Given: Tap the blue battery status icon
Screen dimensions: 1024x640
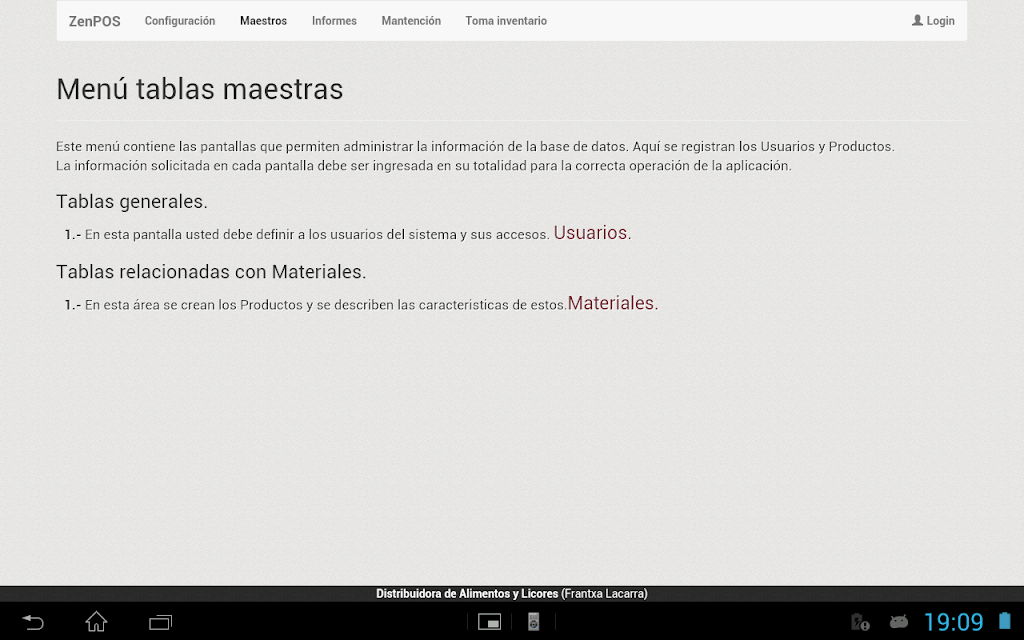Looking at the screenshot, I should tap(1004, 620).
